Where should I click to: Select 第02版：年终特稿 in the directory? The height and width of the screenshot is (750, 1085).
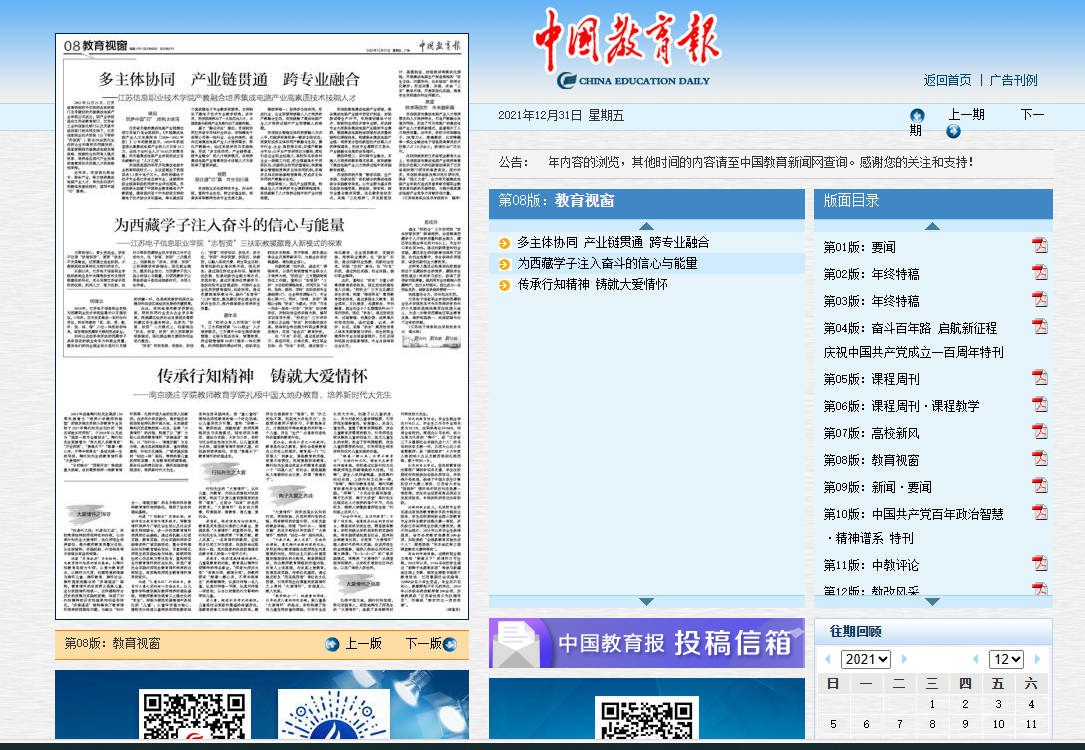[871, 274]
